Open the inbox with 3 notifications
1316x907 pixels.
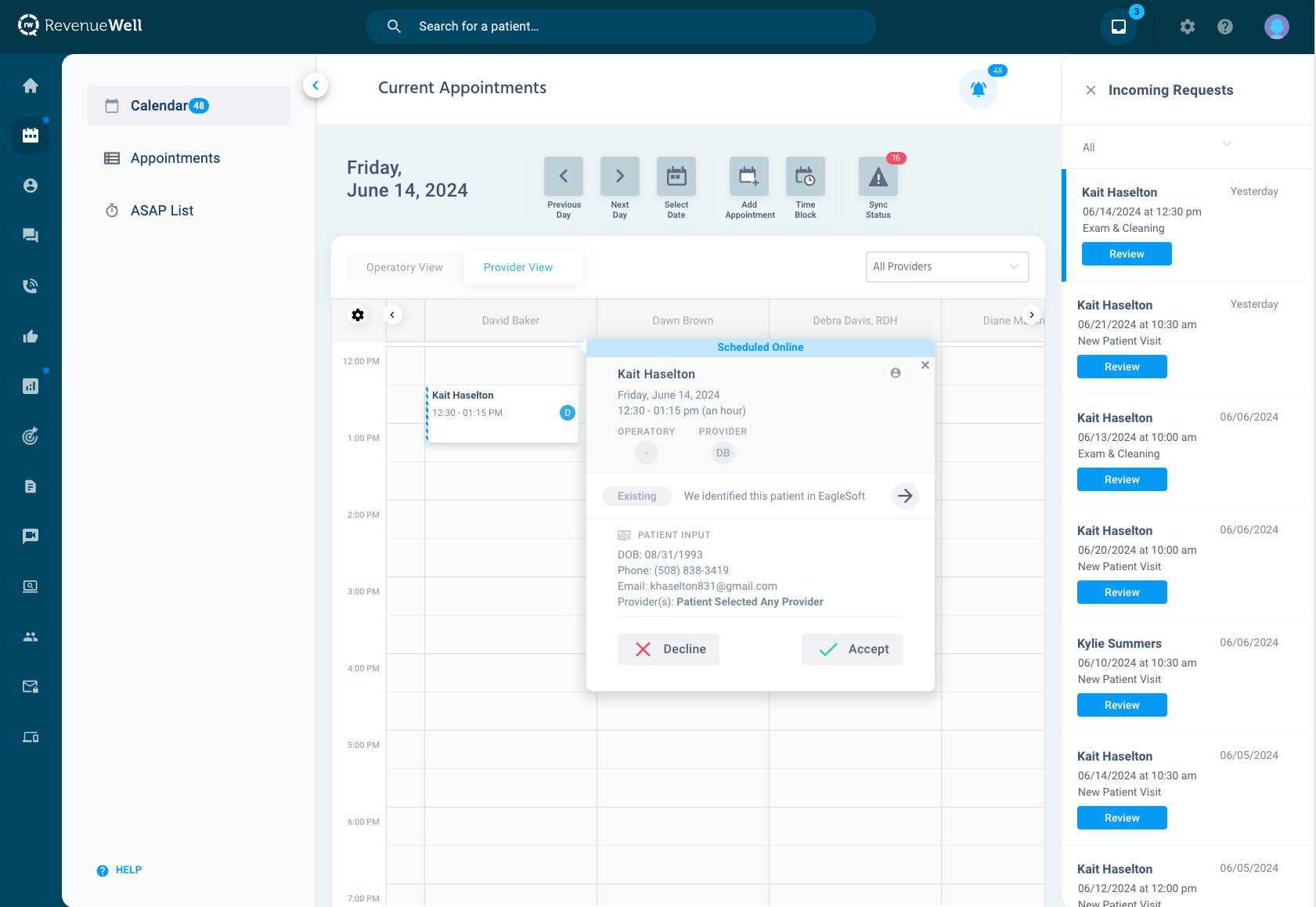point(1118,26)
